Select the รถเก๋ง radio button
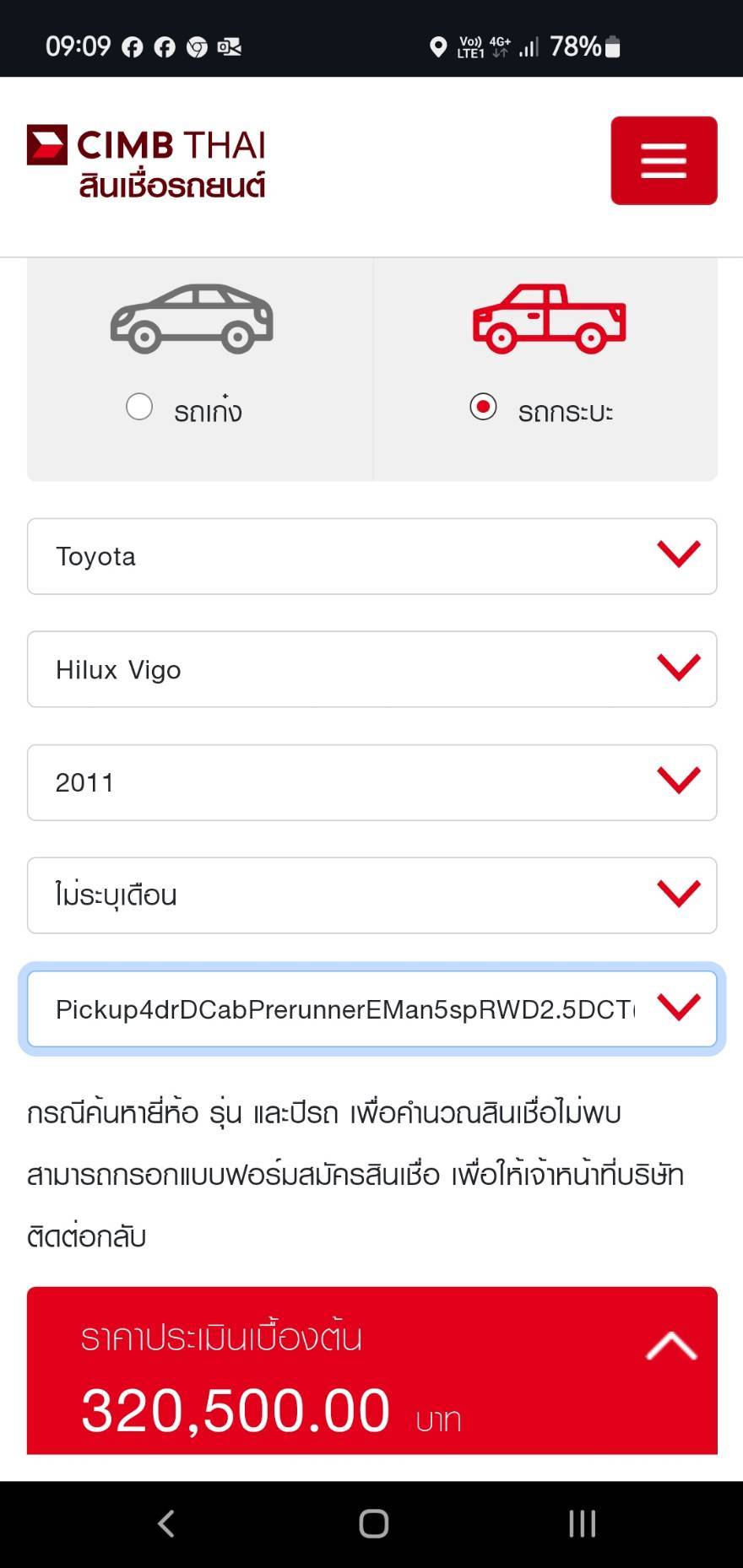743x1568 pixels. tap(139, 407)
